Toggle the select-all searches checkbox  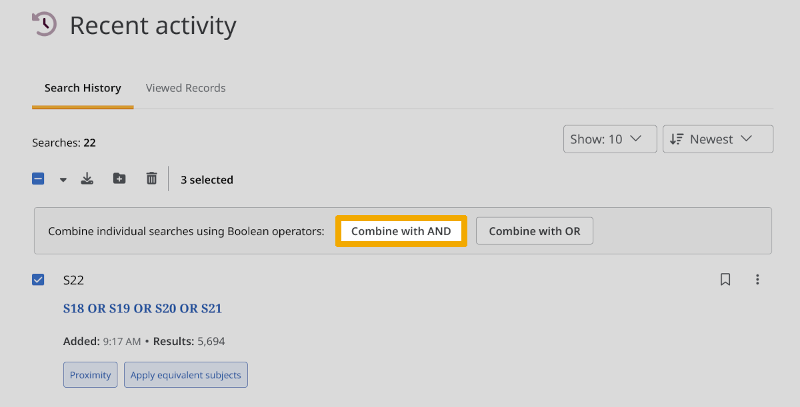(x=38, y=179)
